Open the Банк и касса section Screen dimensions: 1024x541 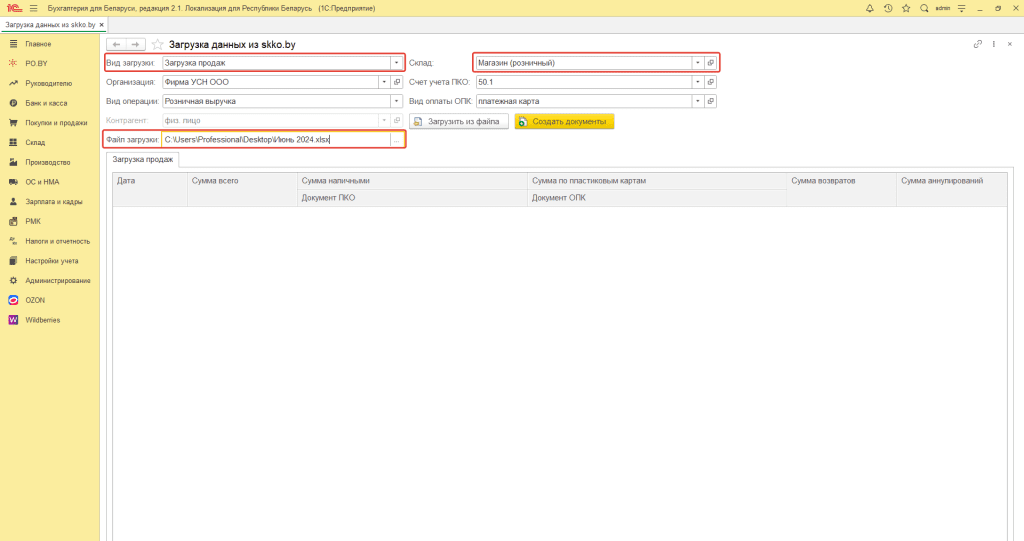[x=46, y=103]
